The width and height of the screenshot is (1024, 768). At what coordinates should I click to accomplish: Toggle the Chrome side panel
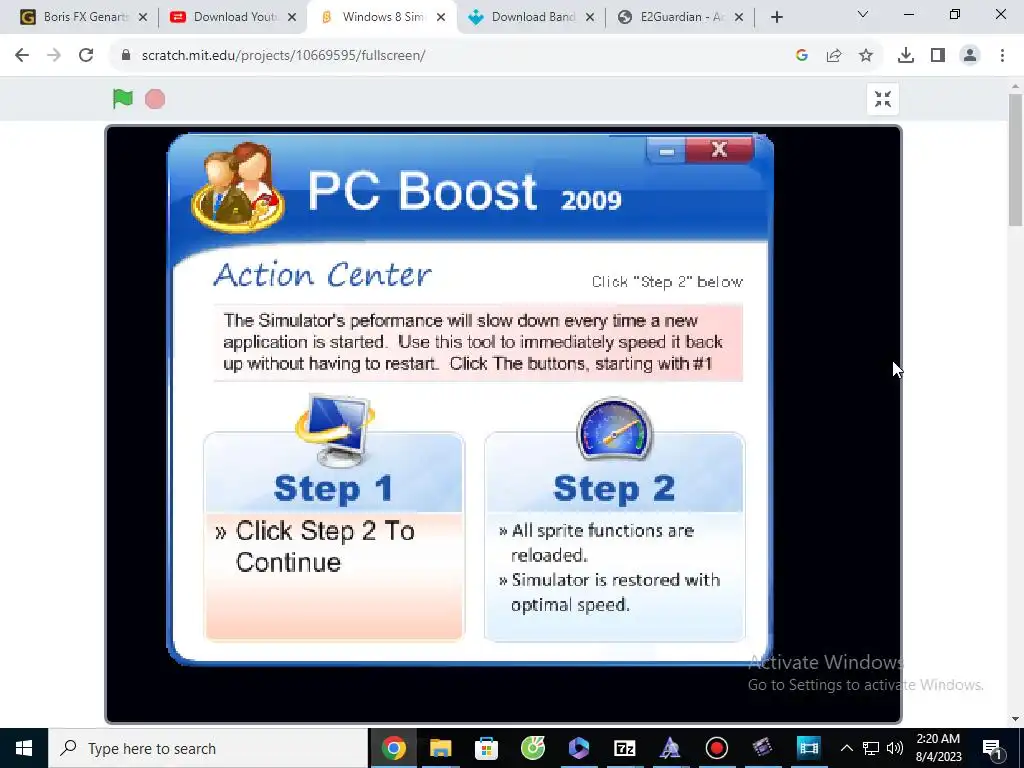[x=938, y=56]
